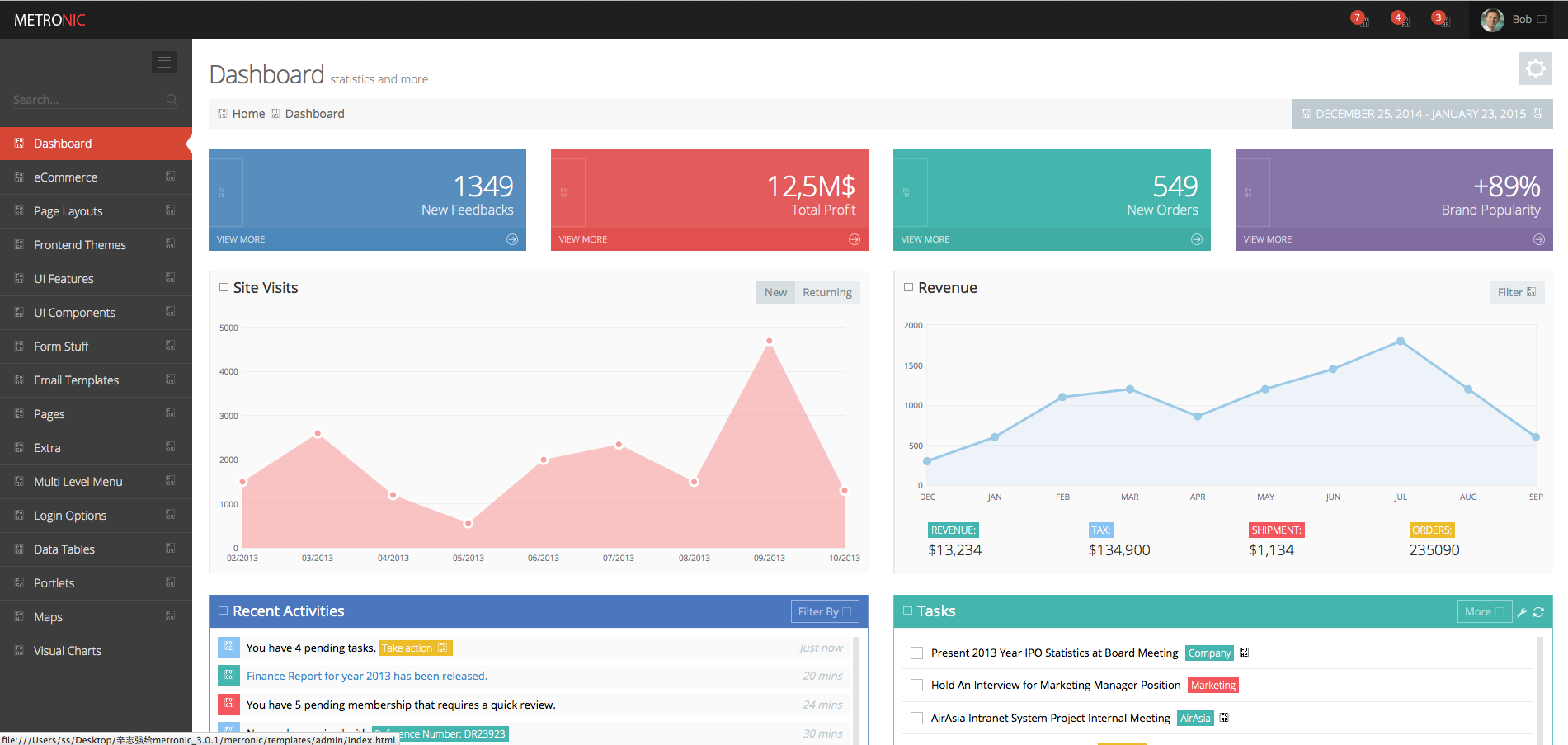This screenshot has height=745, width=1568.
Task: Open eCommerce in the sidebar menu
Action: coord(66,177)
